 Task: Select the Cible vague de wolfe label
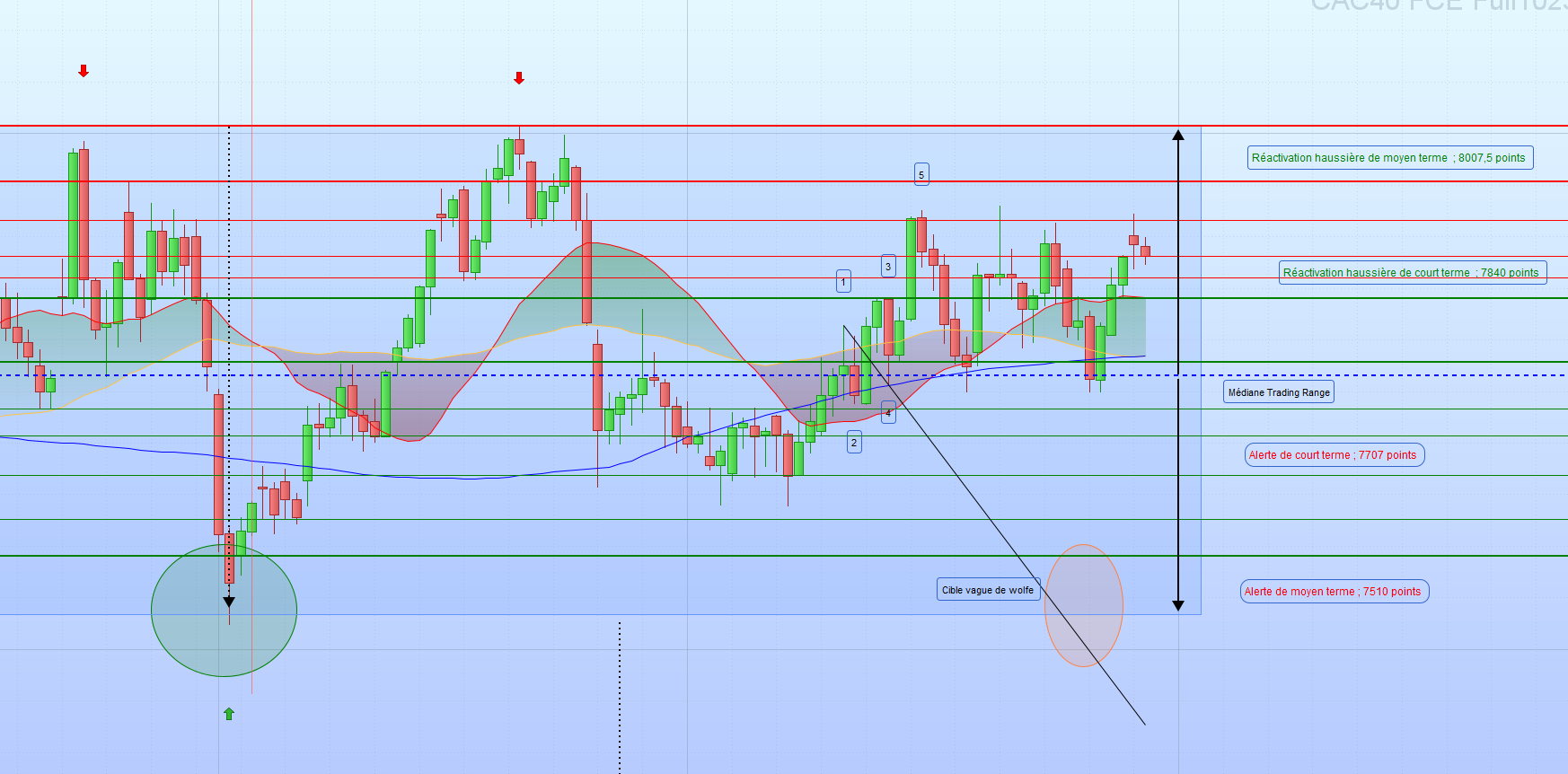click(x=988, y=590)
